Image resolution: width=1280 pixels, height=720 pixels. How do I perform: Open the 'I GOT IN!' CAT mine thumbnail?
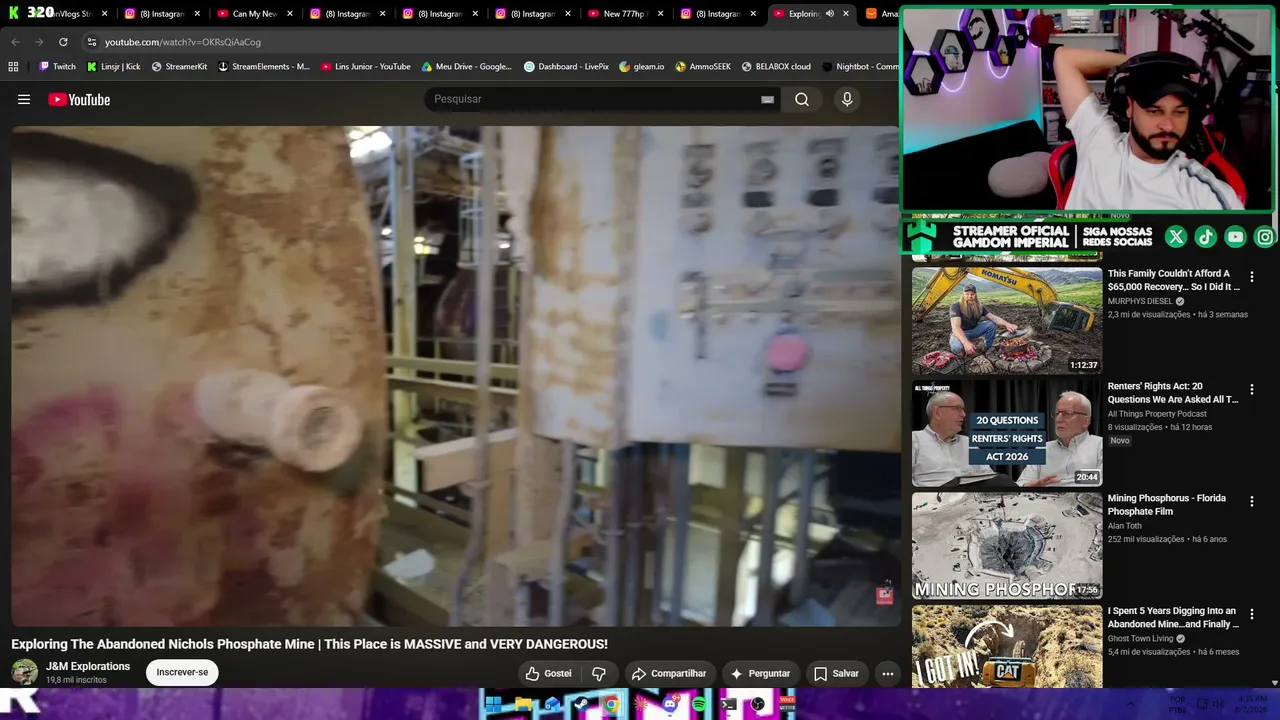pyautogui.click(x=1007, y=646)
